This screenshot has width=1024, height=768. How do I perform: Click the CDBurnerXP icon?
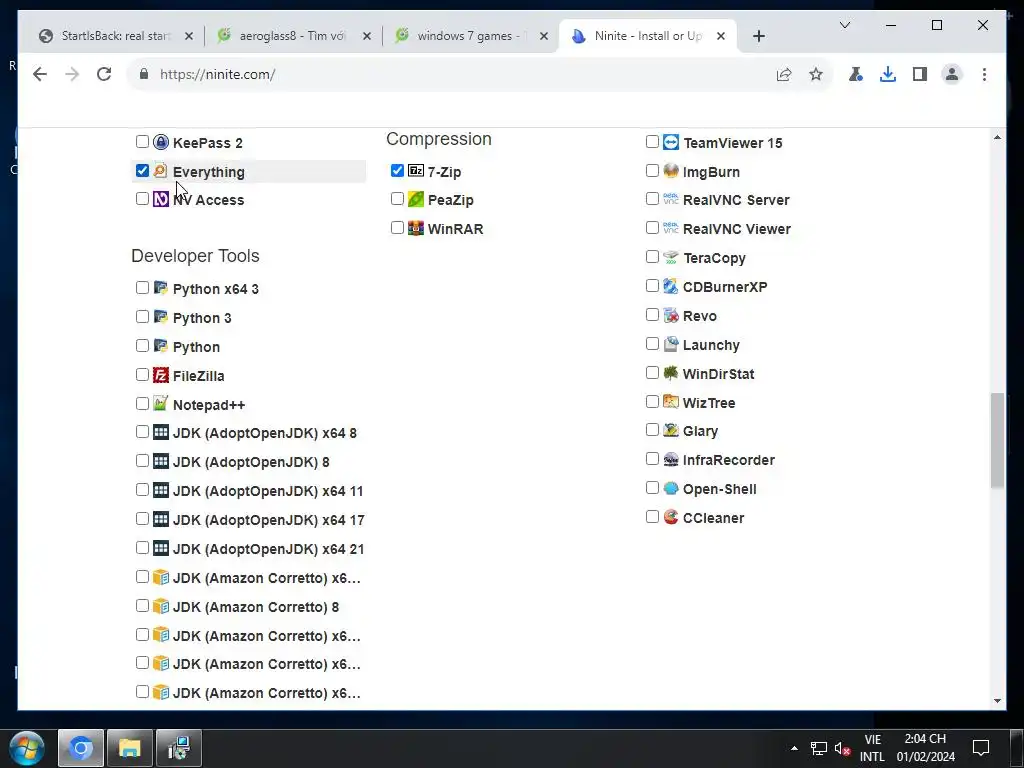click(x=671, y=286)
